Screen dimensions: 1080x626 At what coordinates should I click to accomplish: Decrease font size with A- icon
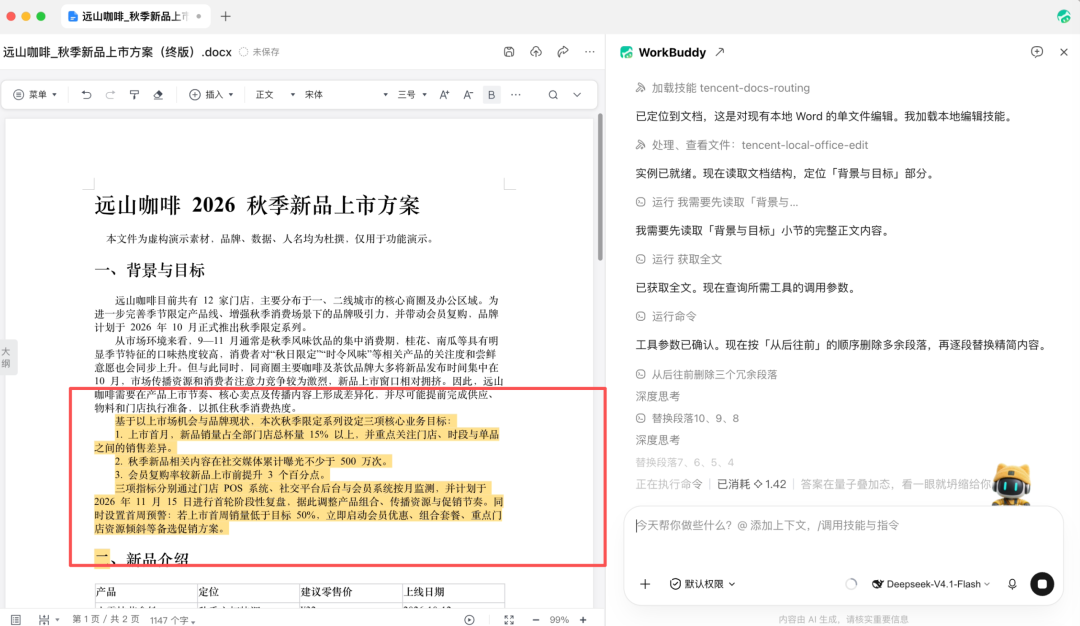coord(468,95)
